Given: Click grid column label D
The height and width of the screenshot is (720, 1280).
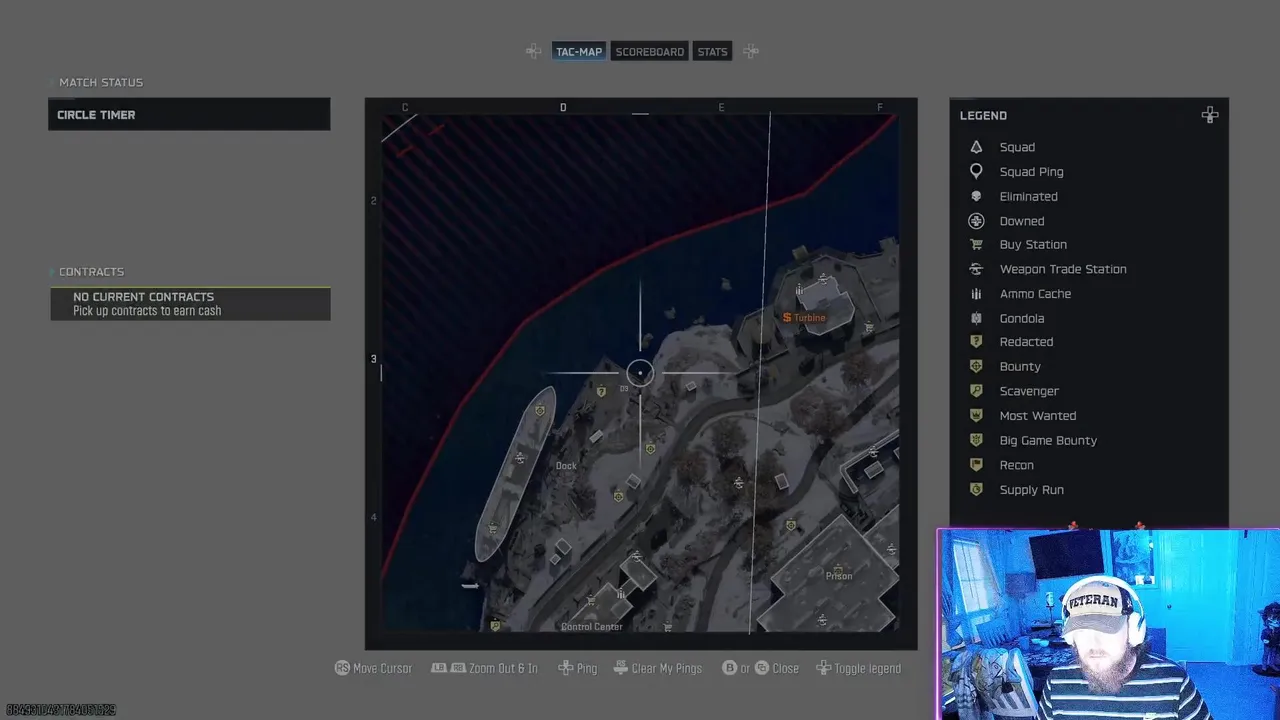Looking at the screenshot, I should [563, 107].
